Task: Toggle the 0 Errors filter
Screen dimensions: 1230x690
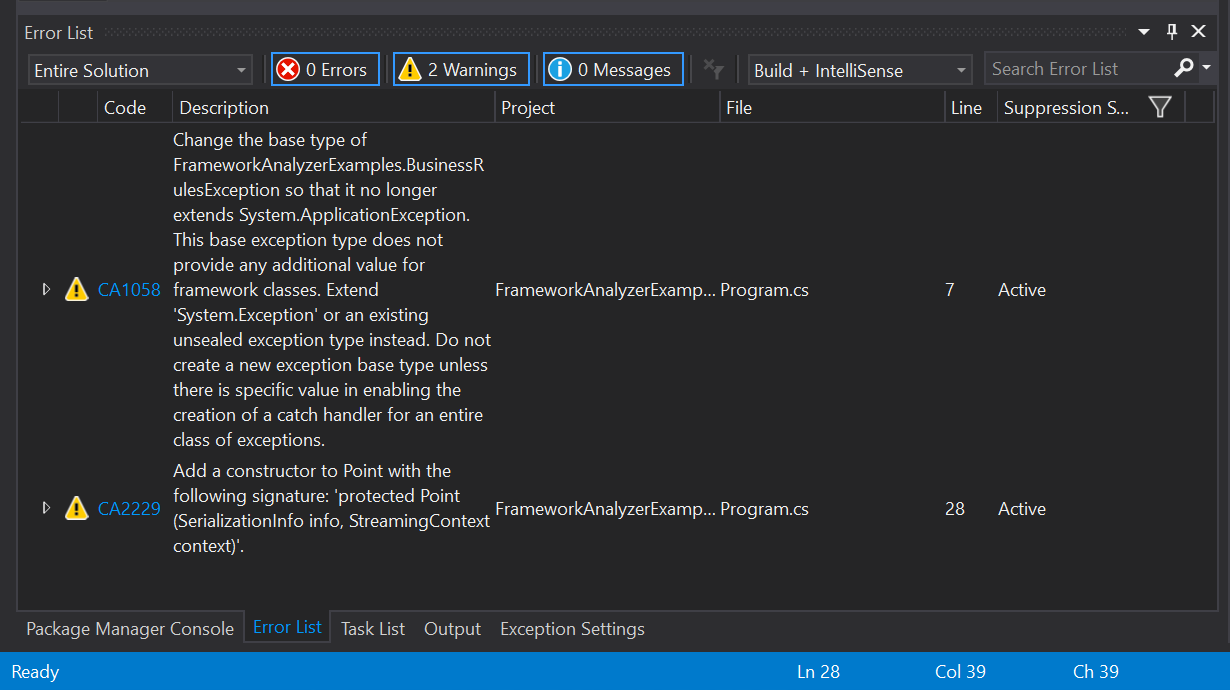Action: pyautogui.click(x=325, y=68)
